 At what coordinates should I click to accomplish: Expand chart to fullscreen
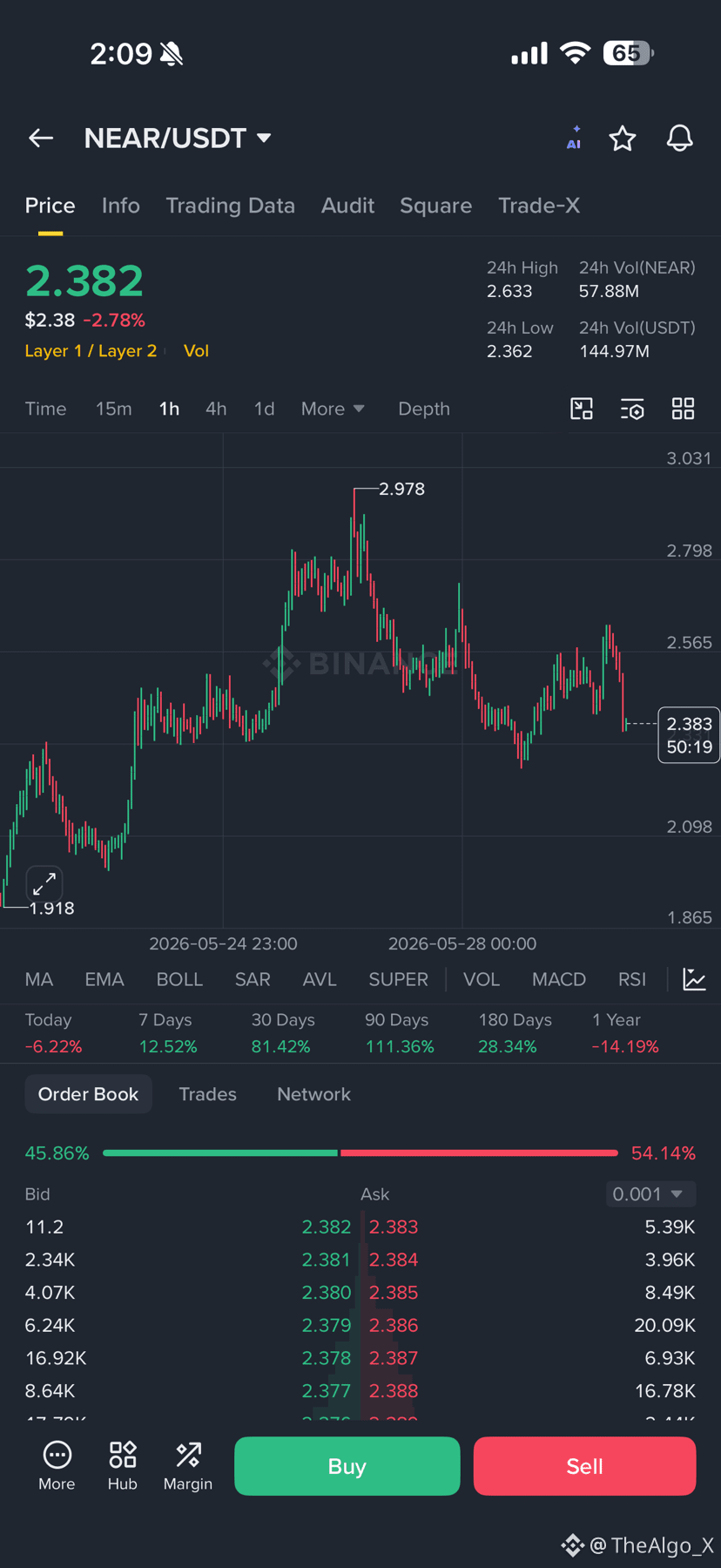tap(44, 884)
